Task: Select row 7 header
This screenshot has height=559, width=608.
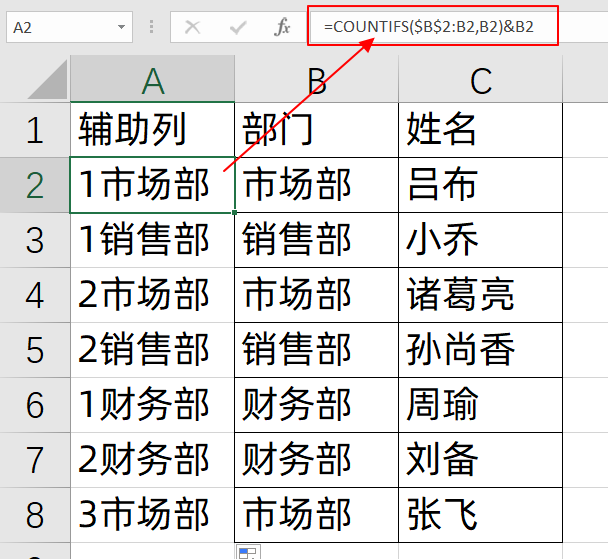Action: [x=35, y=460]
